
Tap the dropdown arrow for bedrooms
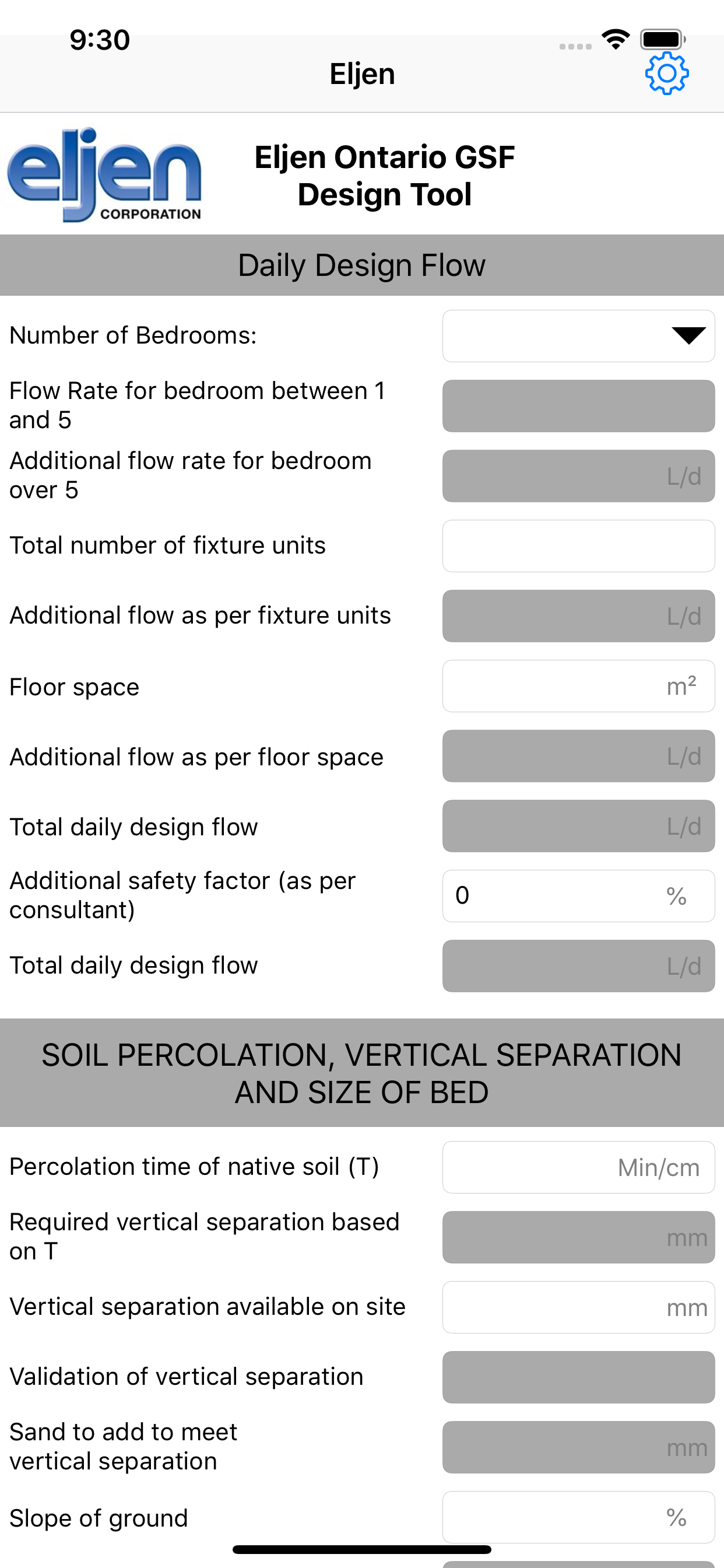[x=688, y=335]
